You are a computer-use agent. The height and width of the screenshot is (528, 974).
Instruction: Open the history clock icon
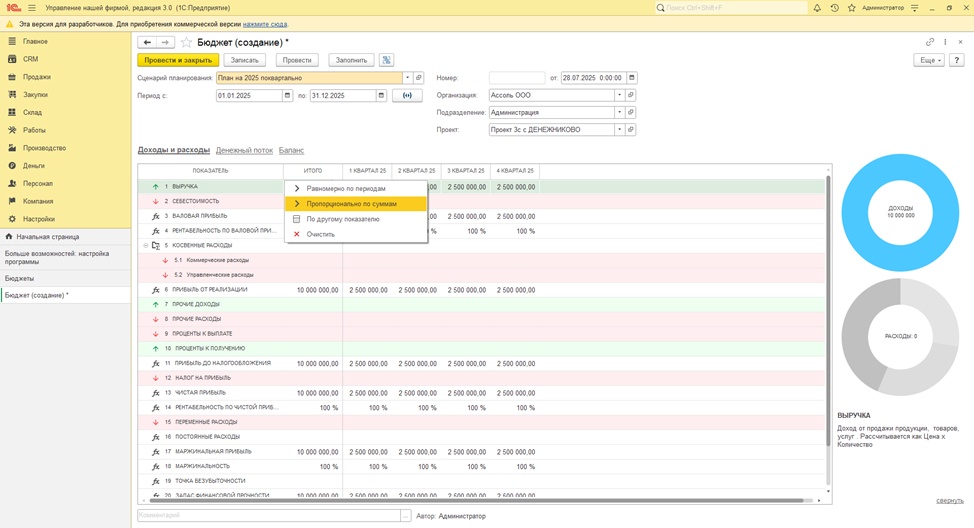834,8
